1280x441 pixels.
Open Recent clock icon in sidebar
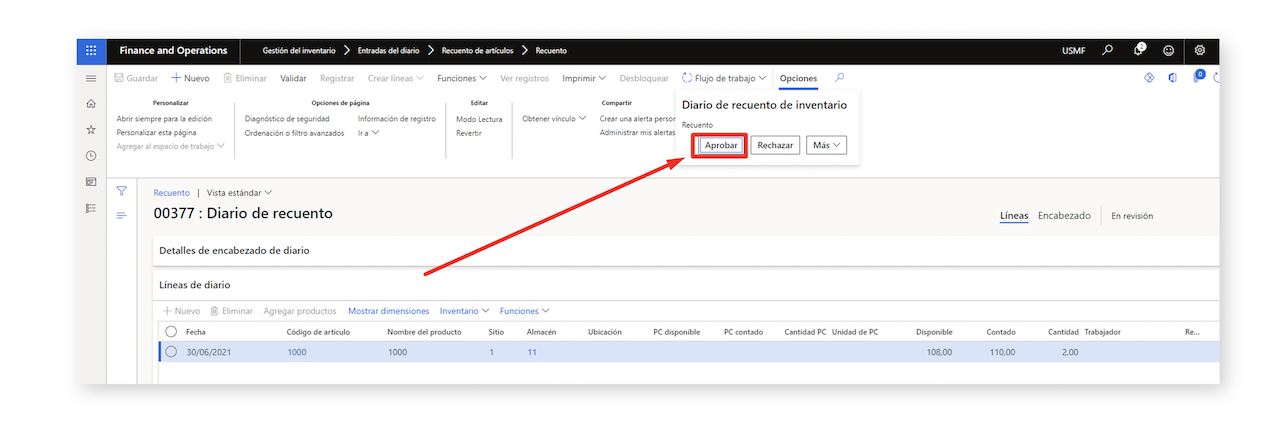point(91,155)
